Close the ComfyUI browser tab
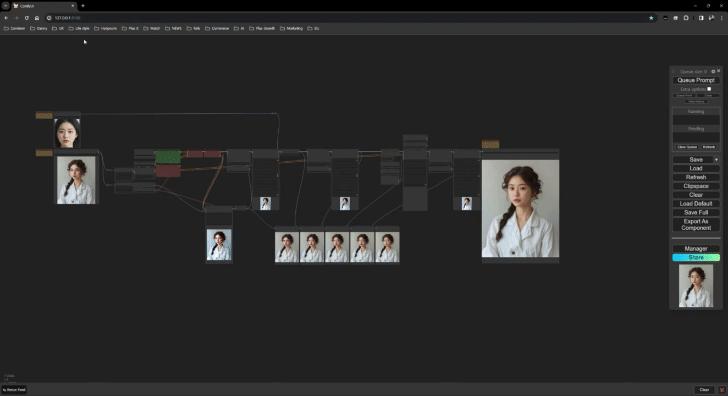 coord(73,6)
